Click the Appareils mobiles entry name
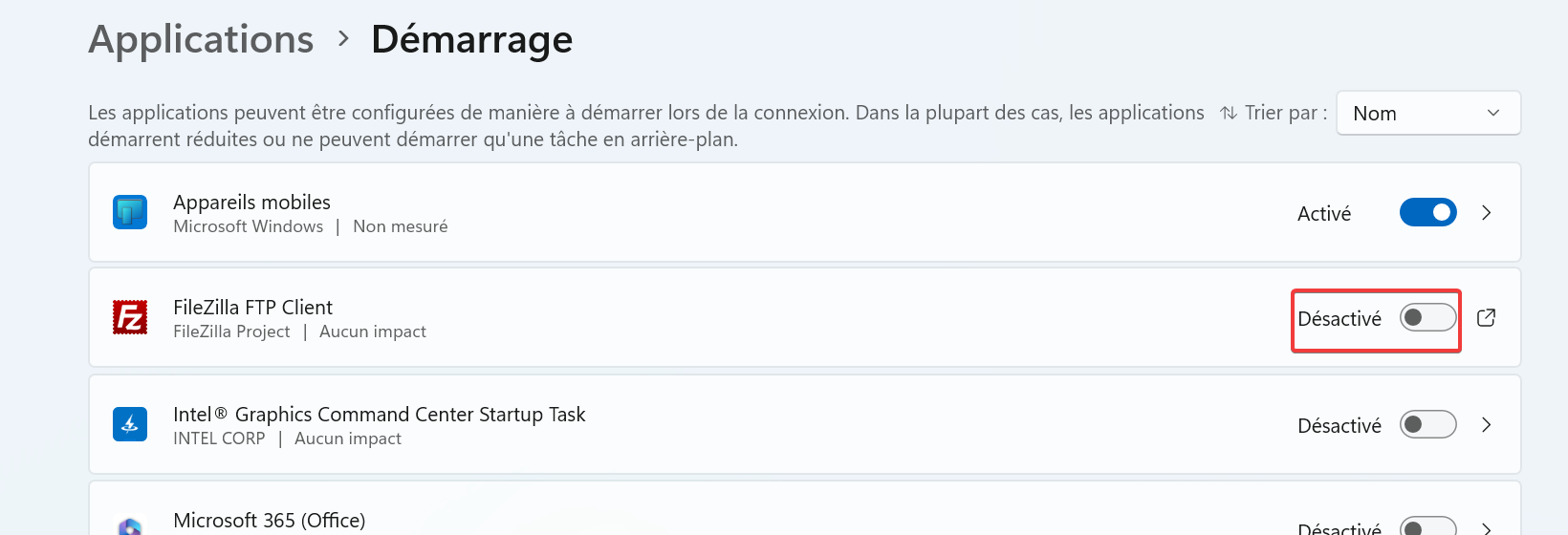The width and height of the screenshot is (1568, 535). (x=251, y=203)
